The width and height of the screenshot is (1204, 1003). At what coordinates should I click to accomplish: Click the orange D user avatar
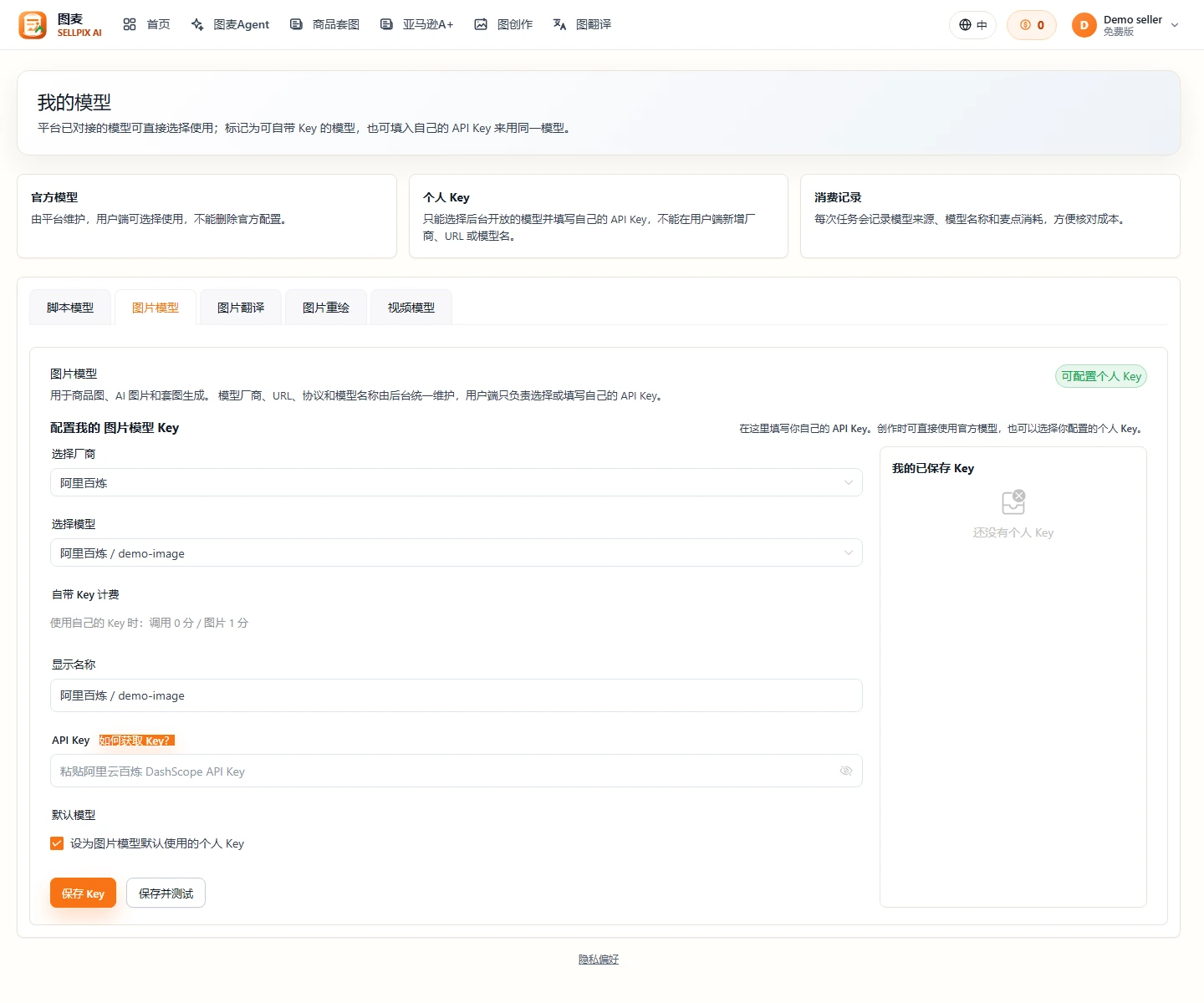1084,25
